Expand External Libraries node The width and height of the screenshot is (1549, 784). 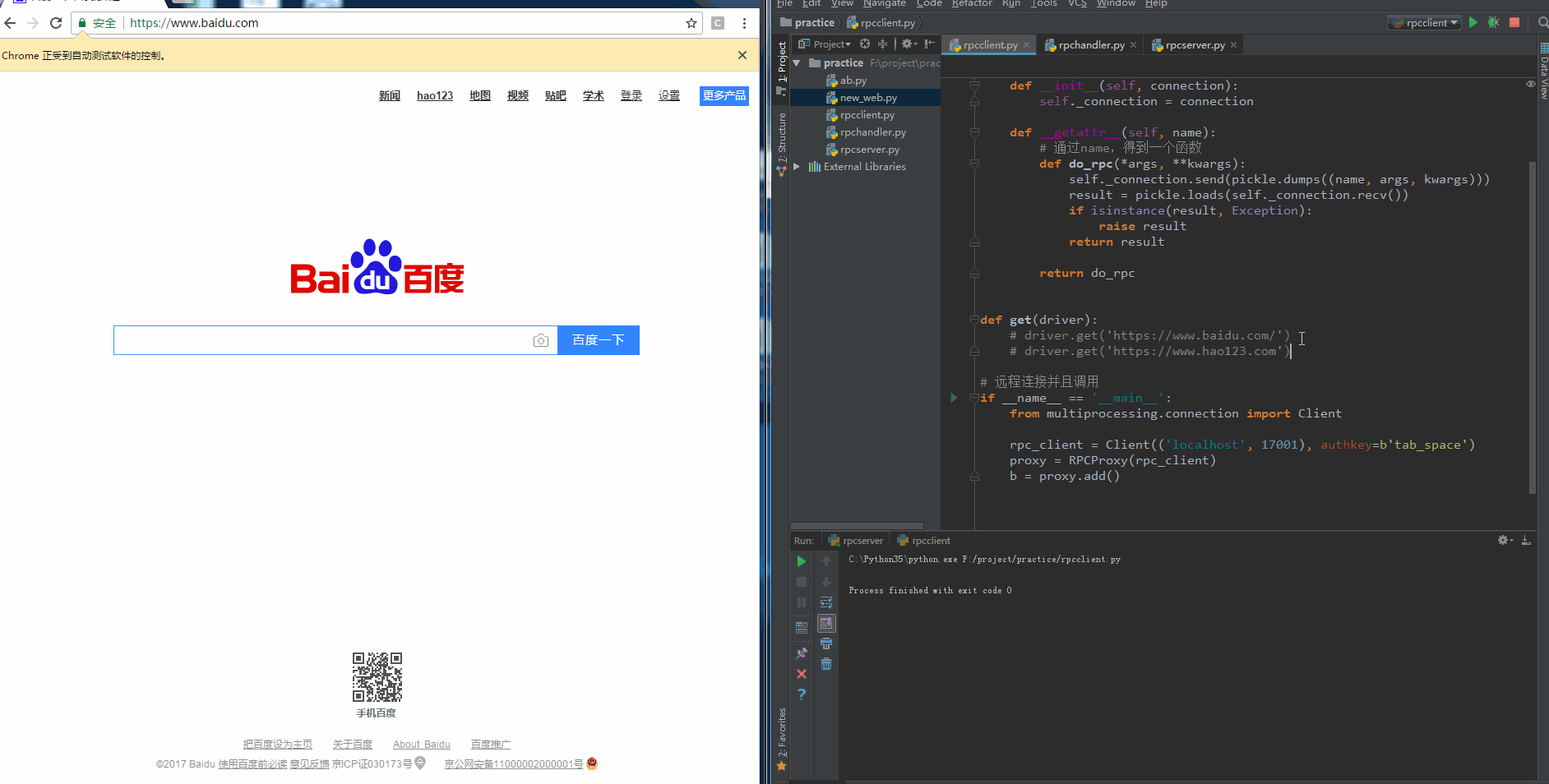point(796,166)
